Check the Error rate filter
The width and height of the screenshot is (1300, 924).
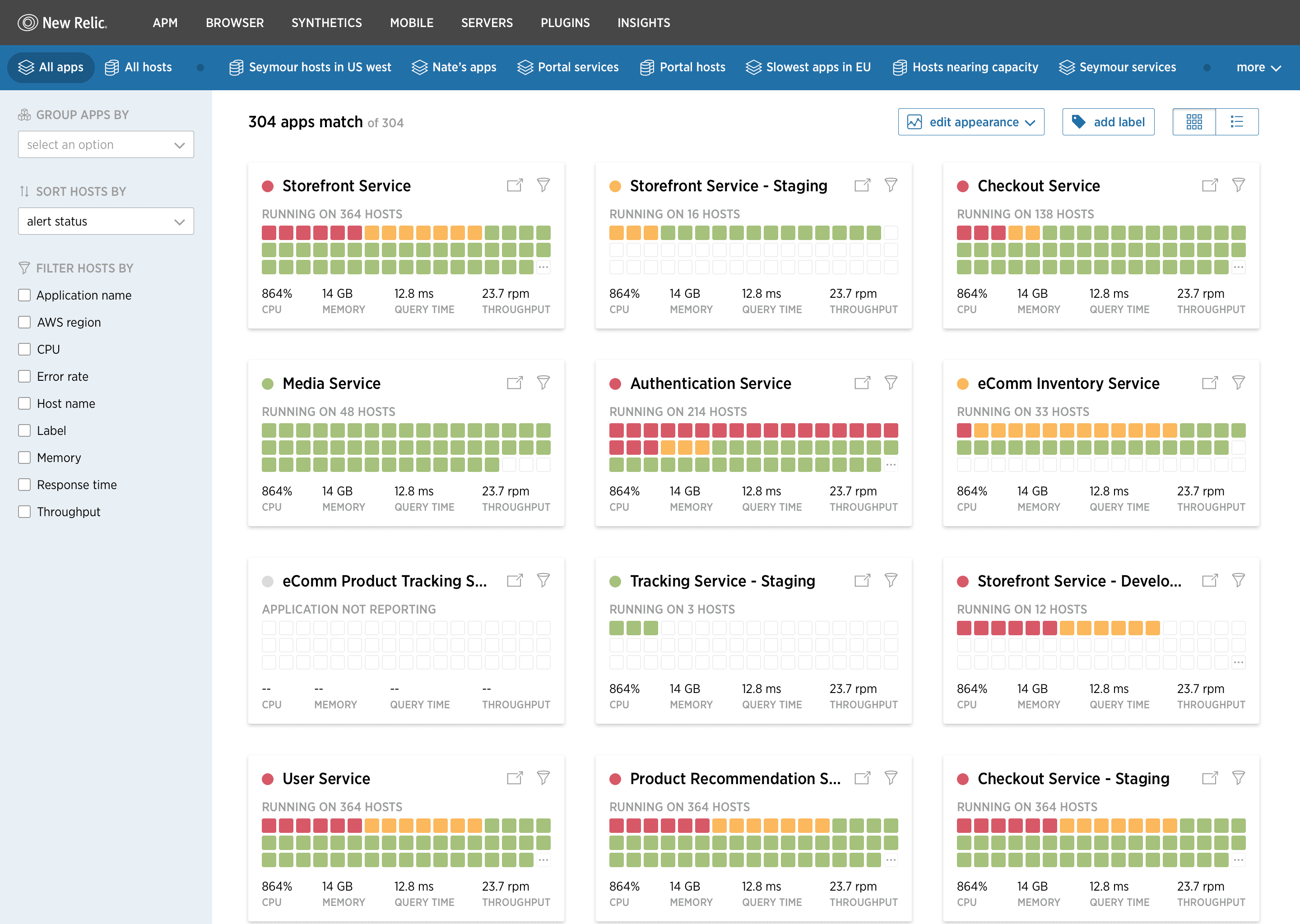(x=24, y=376)
